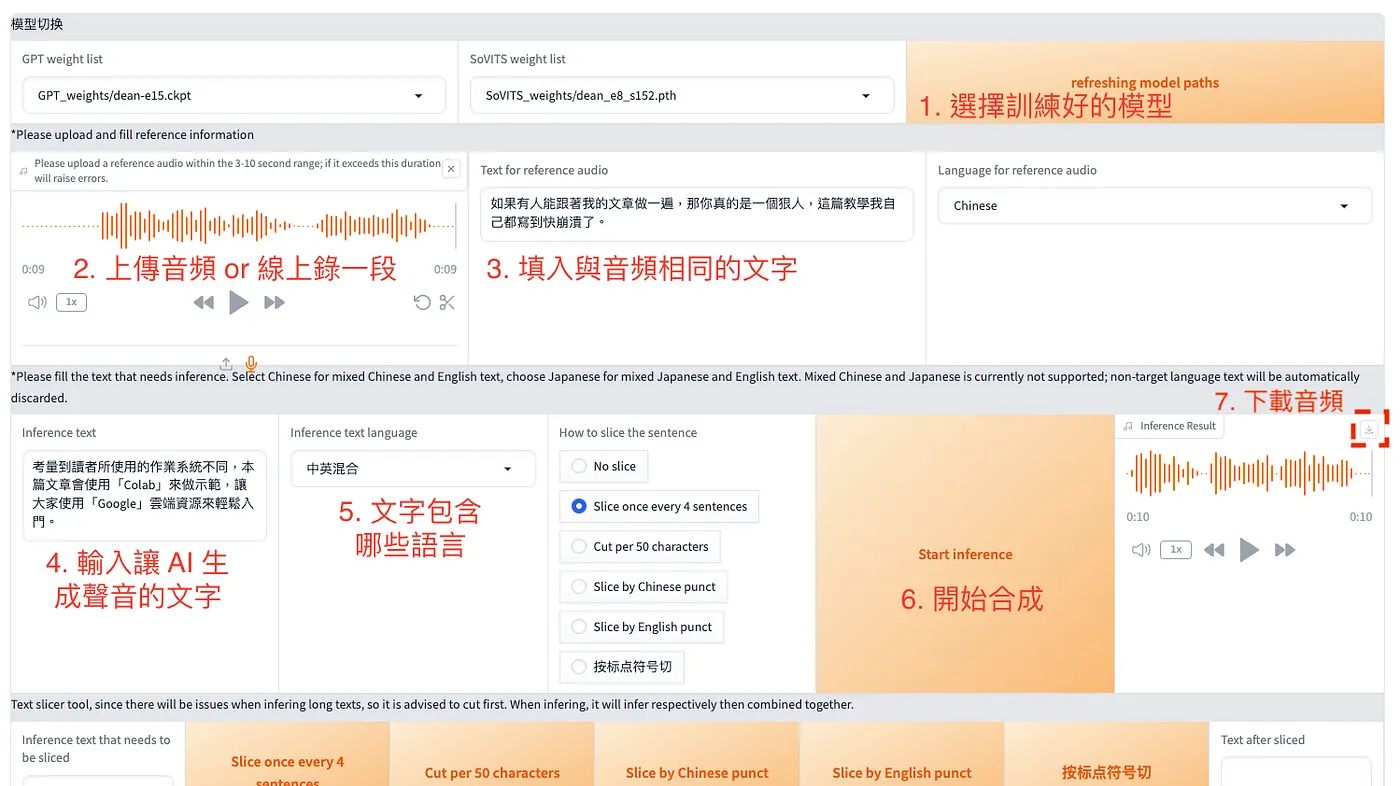Play the inference result audio
This screenshot has height=786, width=1400.
(1249, 549)
